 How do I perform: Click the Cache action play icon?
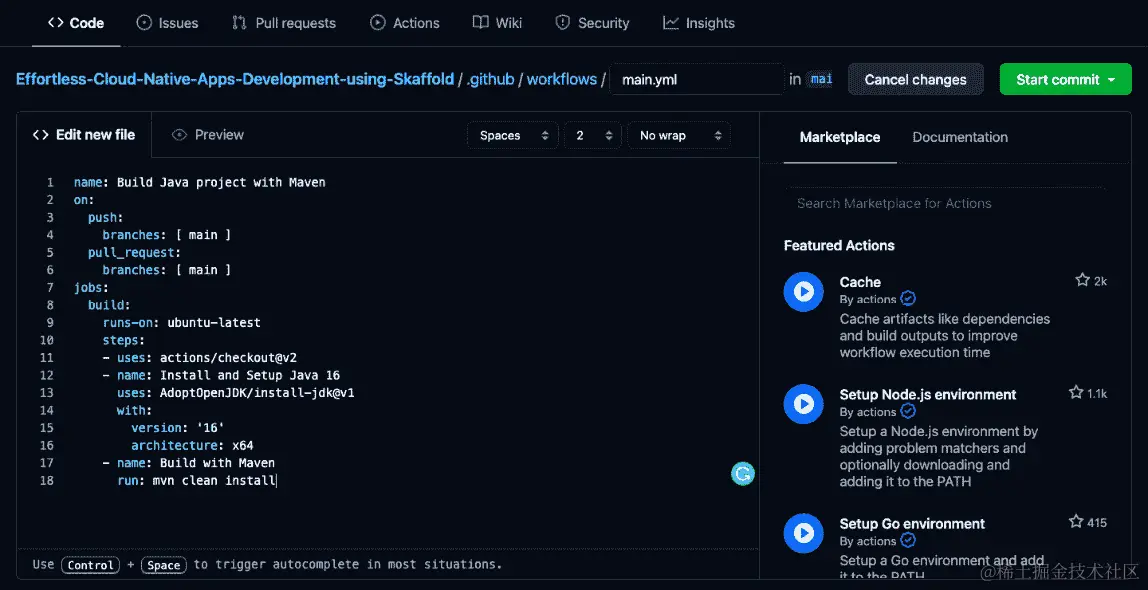[x=804, y=291]
